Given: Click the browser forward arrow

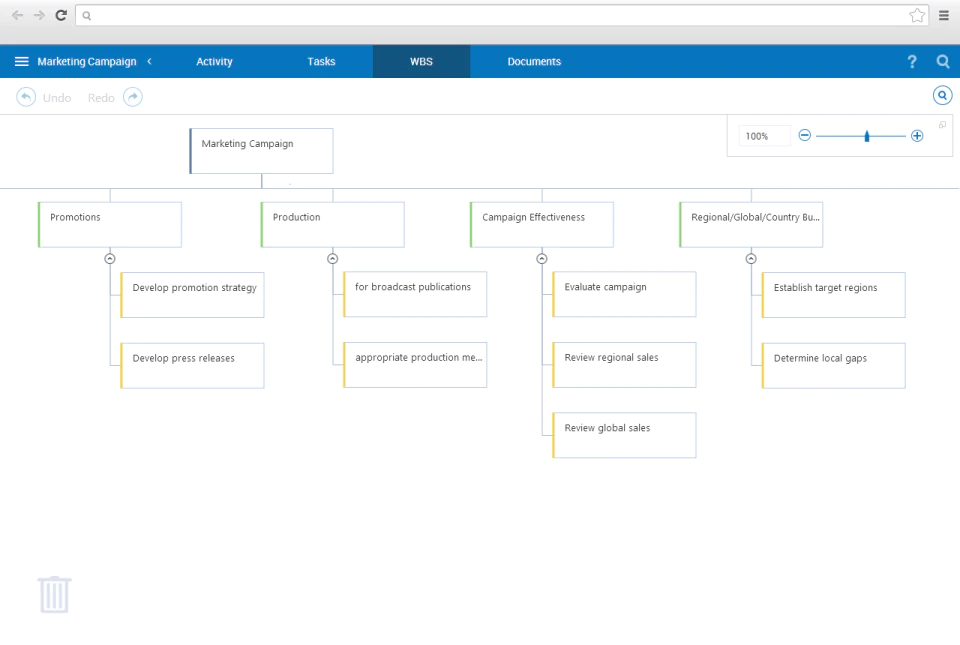Looking at the screenshot, I should pos(39,15).
